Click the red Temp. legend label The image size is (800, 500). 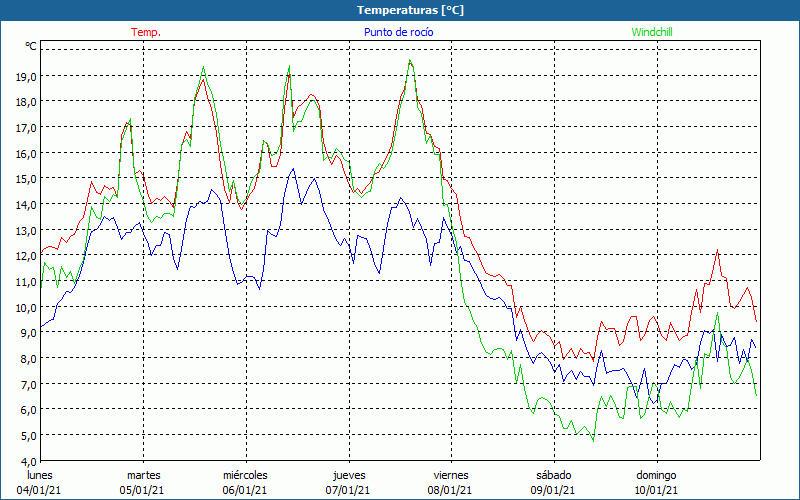pyautogui.click(x=146, y=32)
